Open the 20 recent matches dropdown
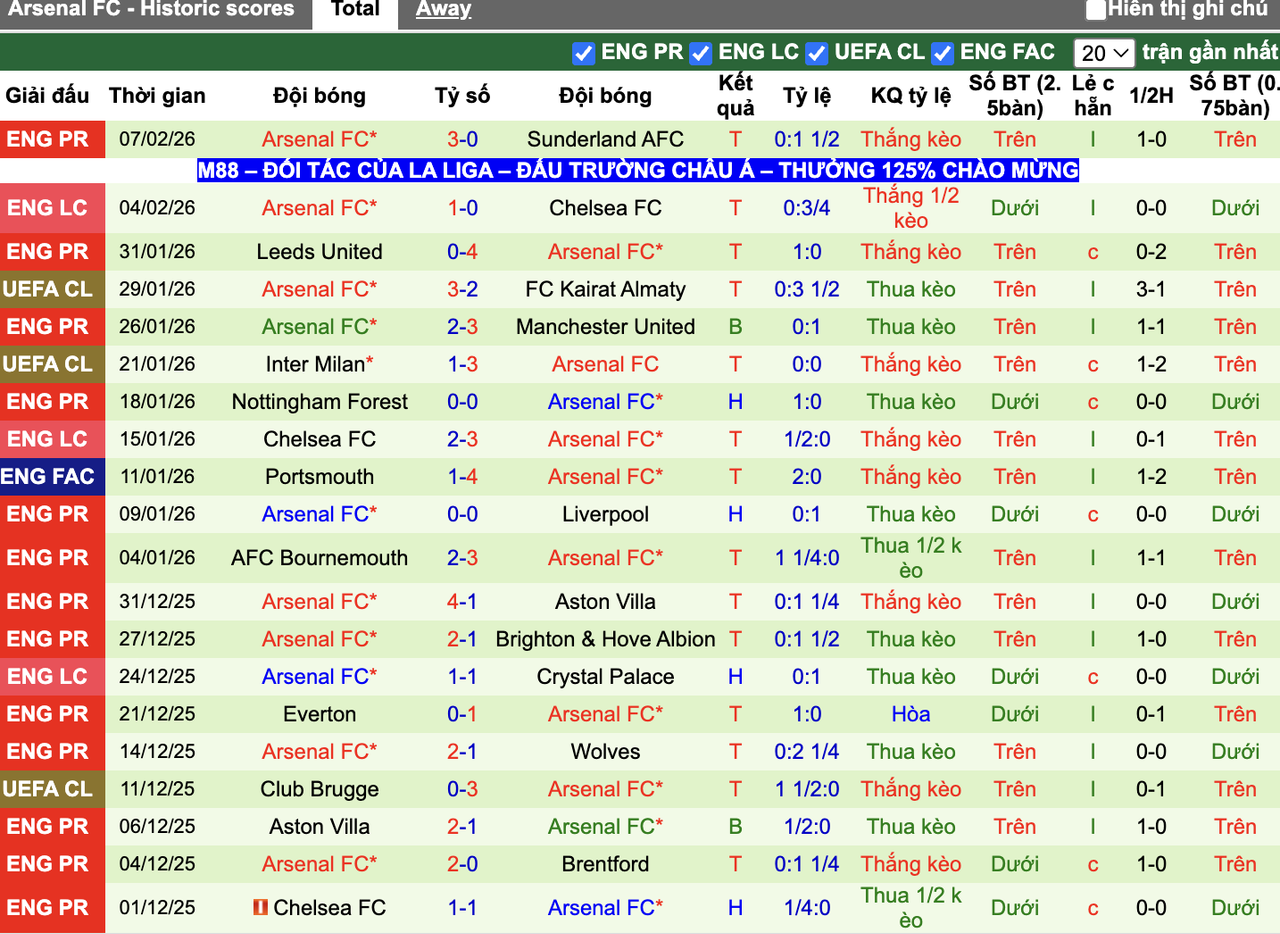 click(1104, 53)
